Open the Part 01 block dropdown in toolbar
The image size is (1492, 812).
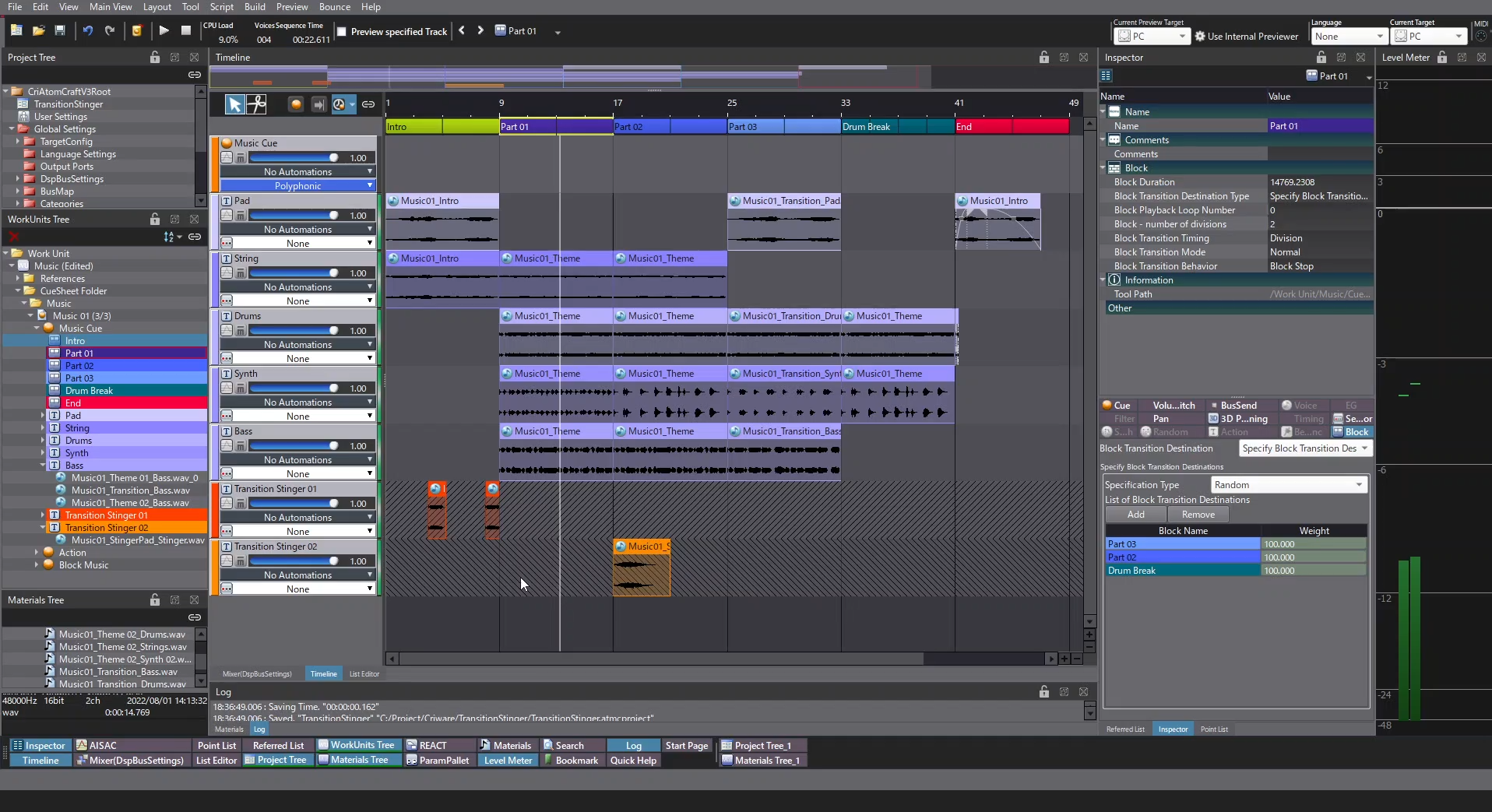(558, 32)
